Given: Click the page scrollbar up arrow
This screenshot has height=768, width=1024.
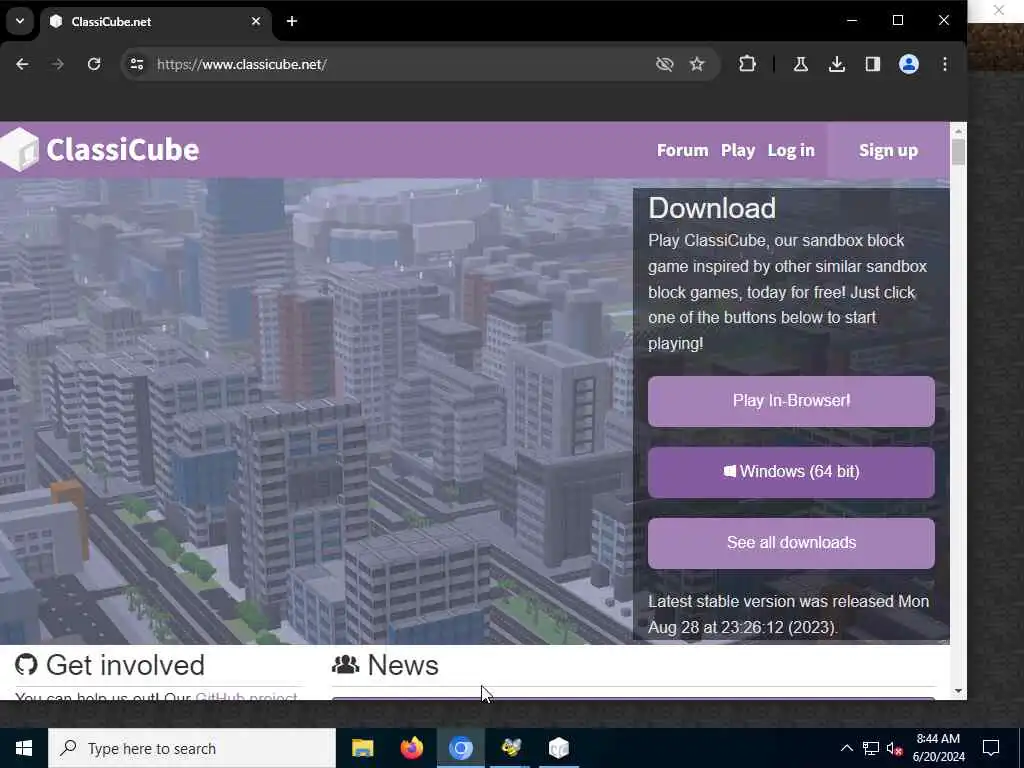Looking at the screenshot, I should click(958, 131).
